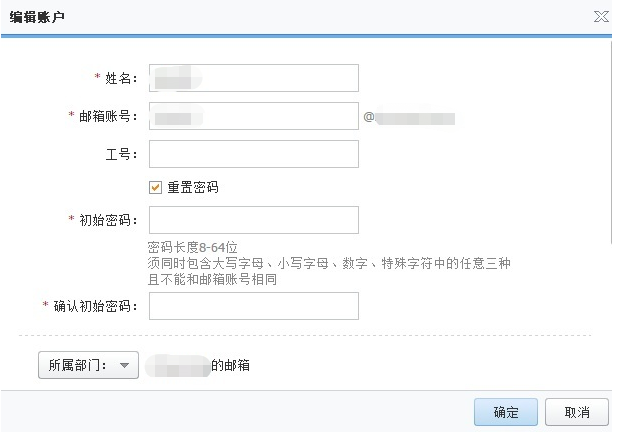This screenshot has height=439, width=618.
Task: Click the password length hint text
Action: [x=192, y=247]
